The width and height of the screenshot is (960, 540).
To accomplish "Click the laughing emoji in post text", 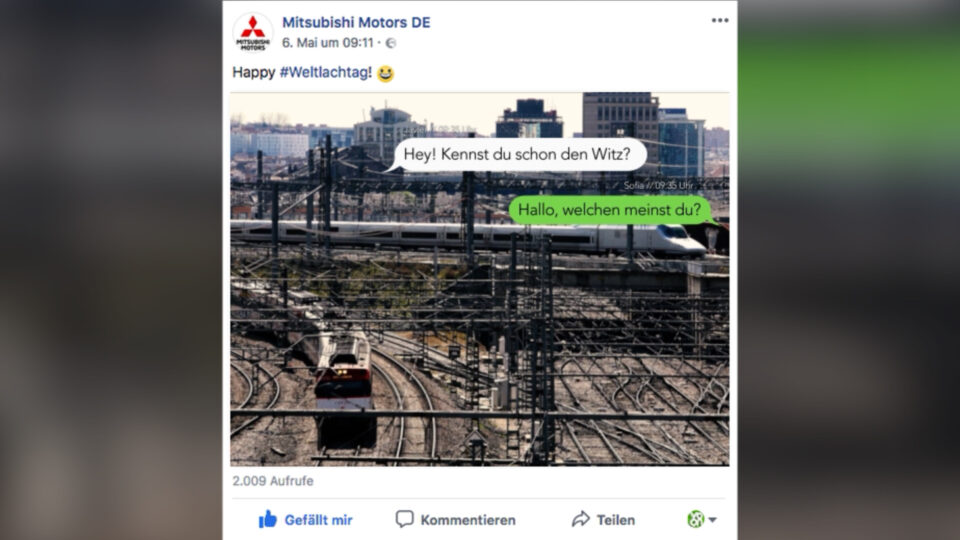I will click(x=385, y=73).
